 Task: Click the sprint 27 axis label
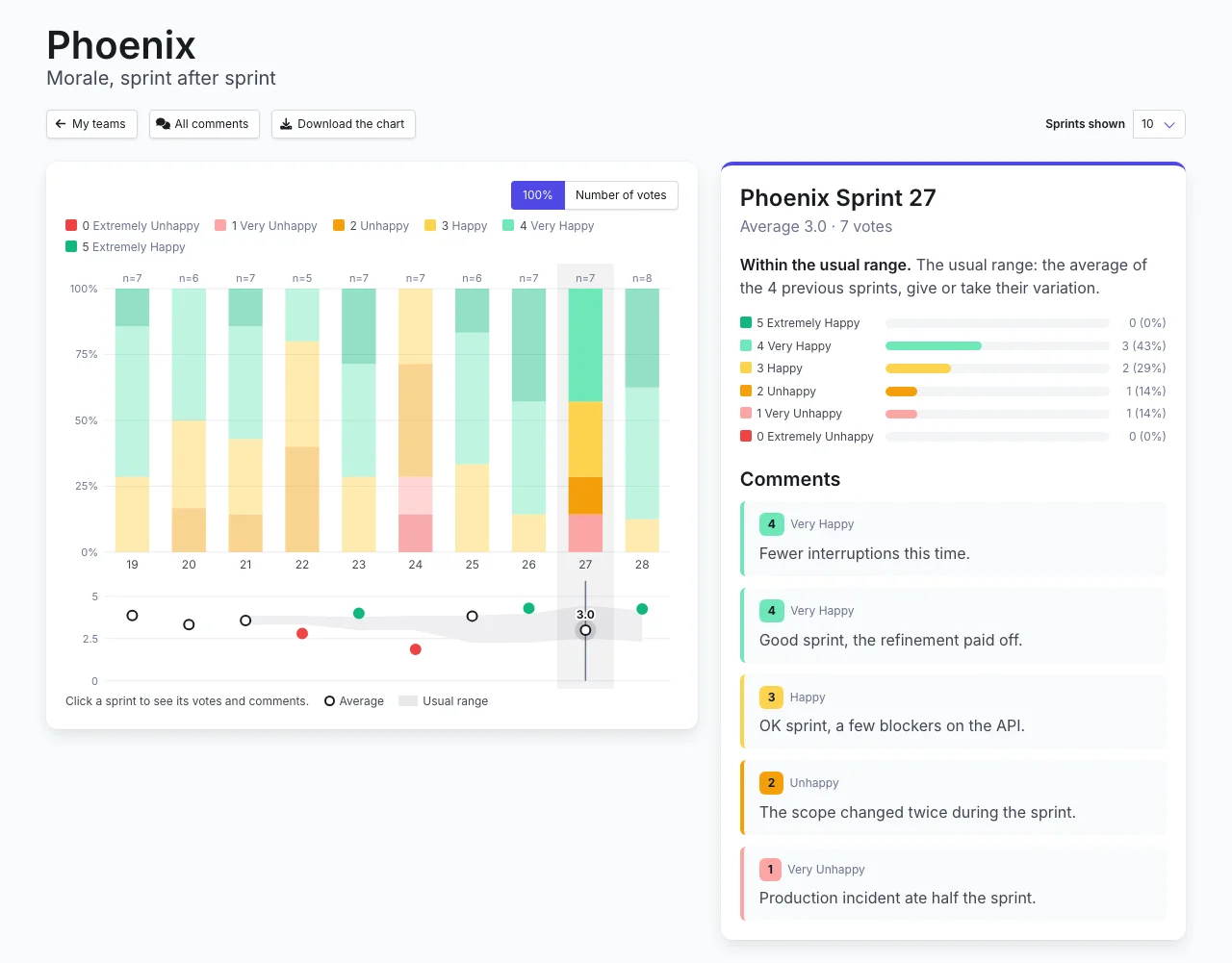tap(585, 565)
